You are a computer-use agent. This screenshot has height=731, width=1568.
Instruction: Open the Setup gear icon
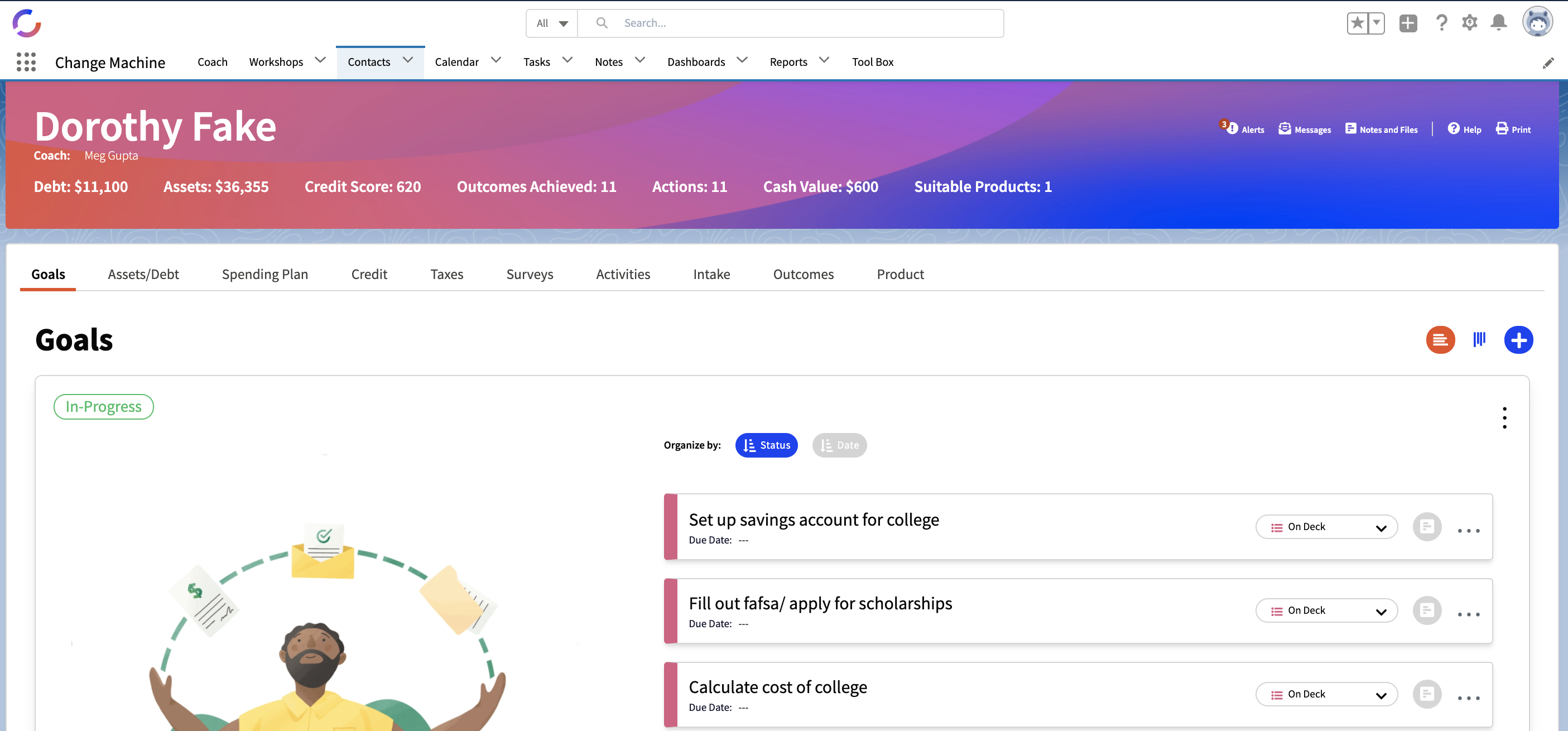pyautogui.click(x=1469, y=23)
